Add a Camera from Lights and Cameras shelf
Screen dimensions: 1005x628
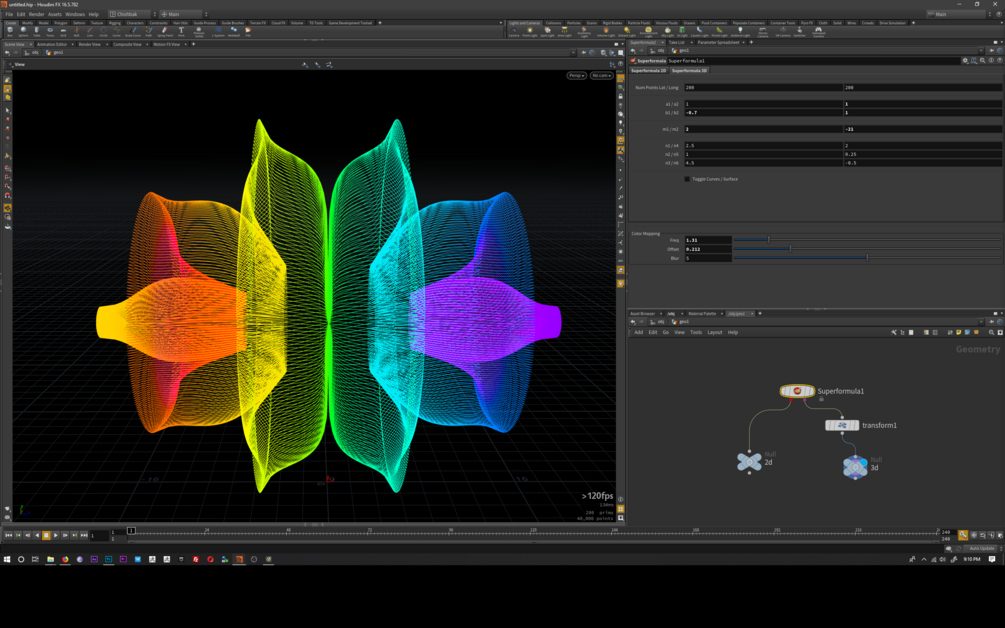[x=514, y=31]
